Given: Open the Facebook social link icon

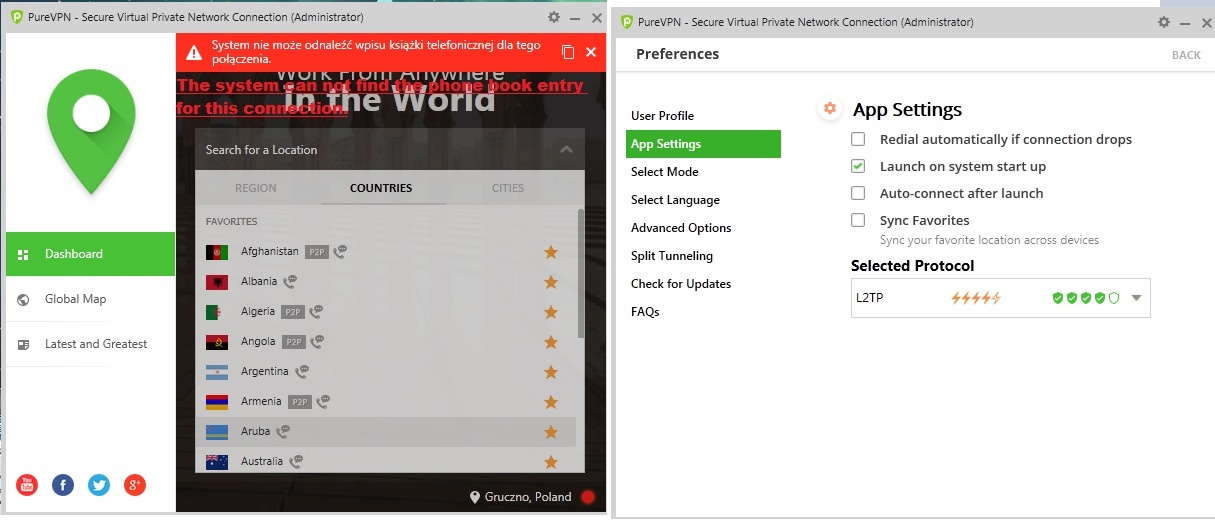Looking at the screenshot, I should 63,486.
